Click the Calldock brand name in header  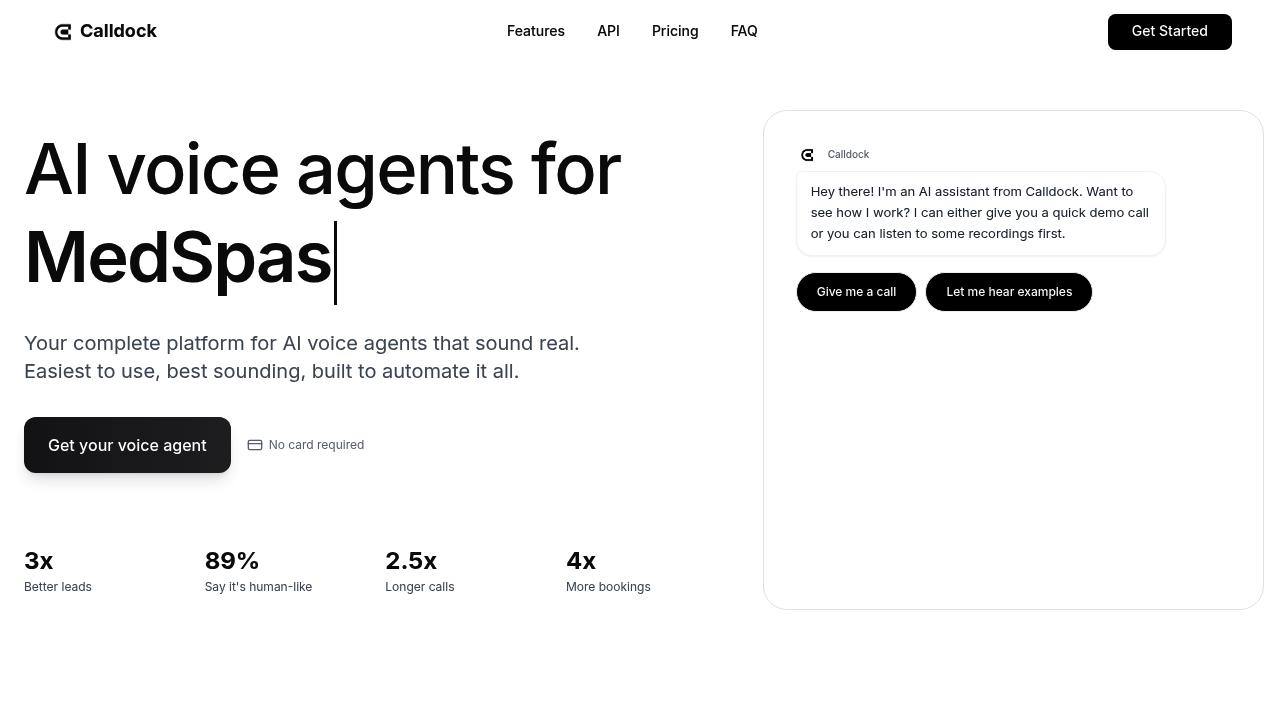[x=118, y=31]
